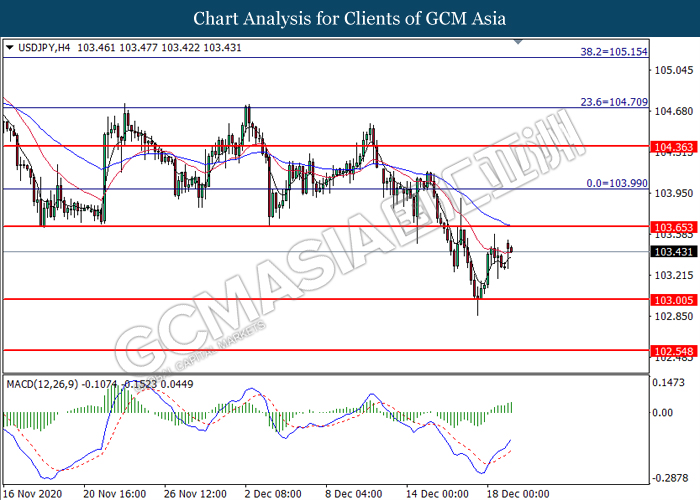
Task: Click the 103.653 red price level tag
Action: click(x=674, y=227)
